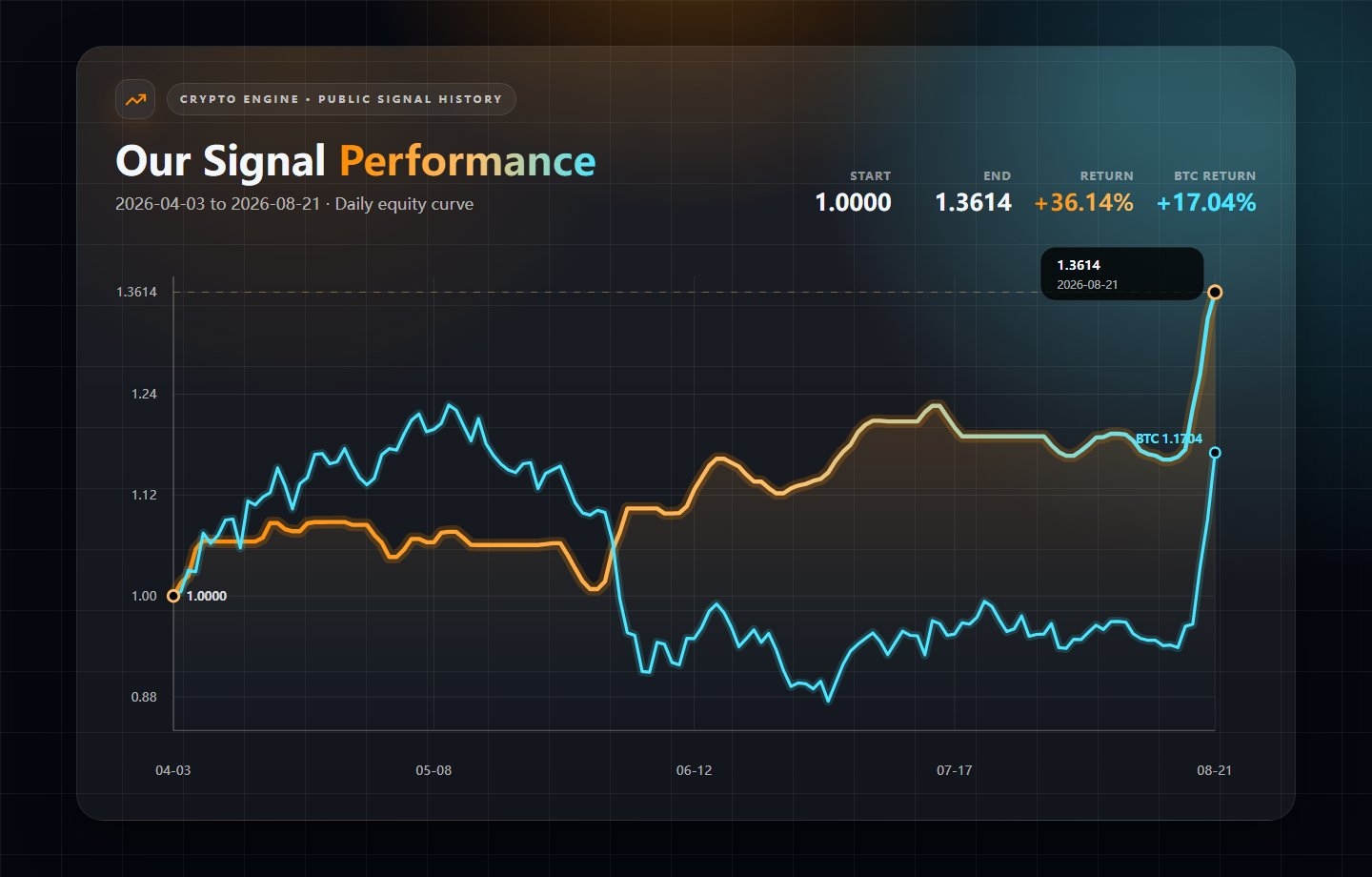This screenshot has width=1372, height=877.
Task: Click the RETURN stat header label
Action: (x=1107, y=176)
